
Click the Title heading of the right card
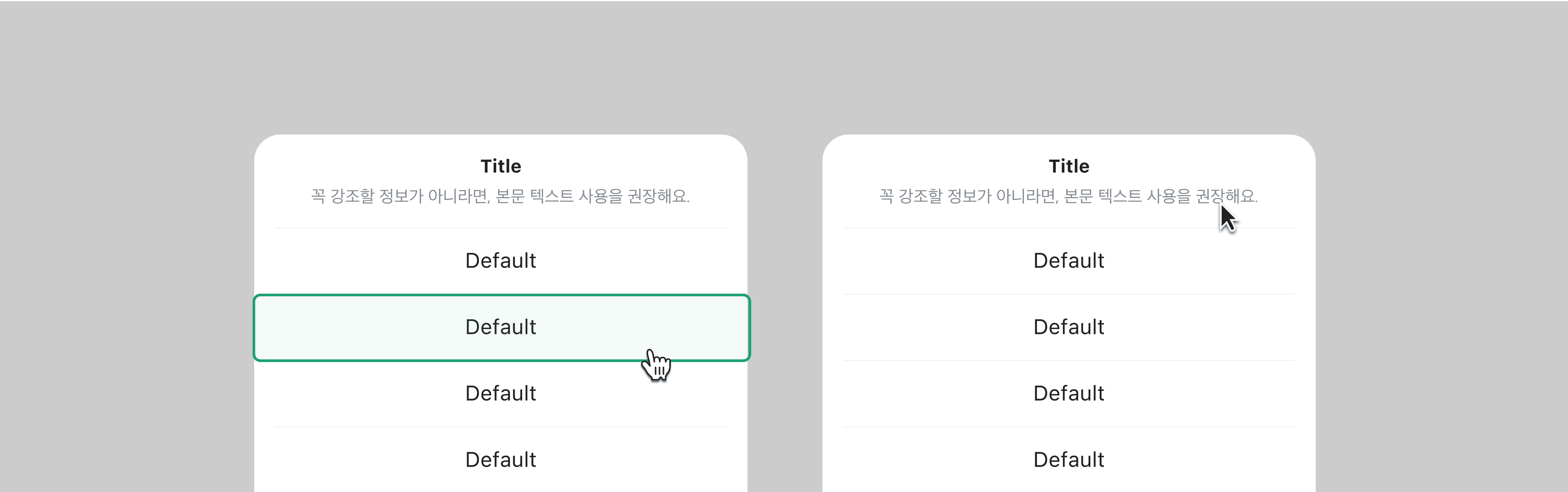pos(1068,166)
